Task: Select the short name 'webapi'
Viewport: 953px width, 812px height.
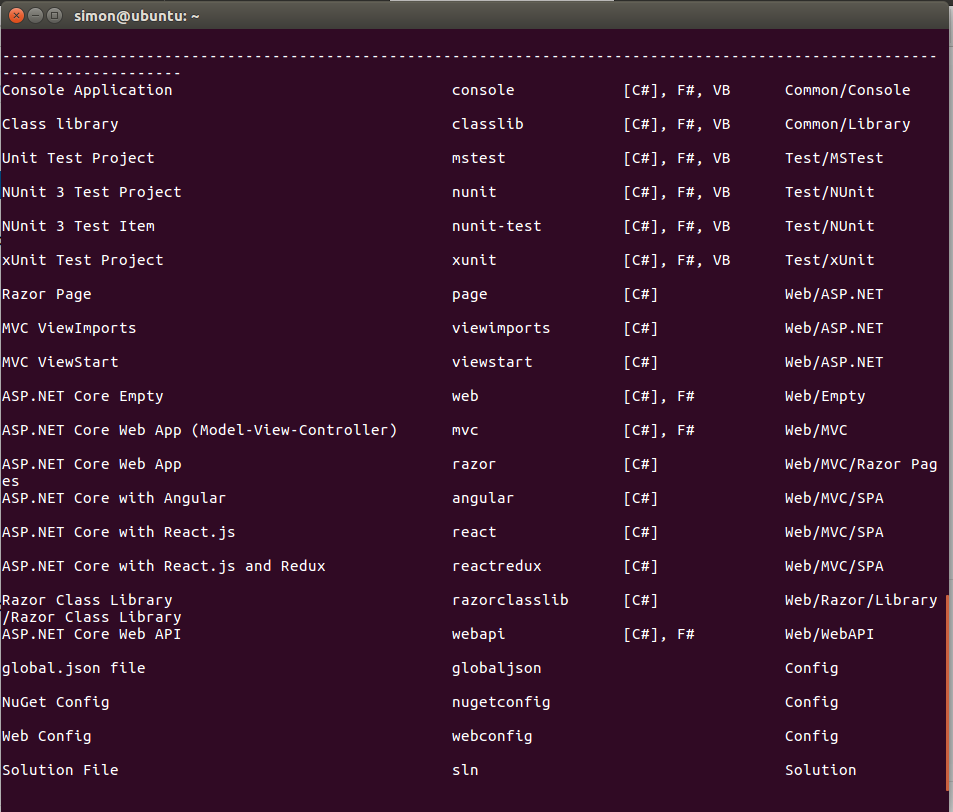Action: pos(478,635)
